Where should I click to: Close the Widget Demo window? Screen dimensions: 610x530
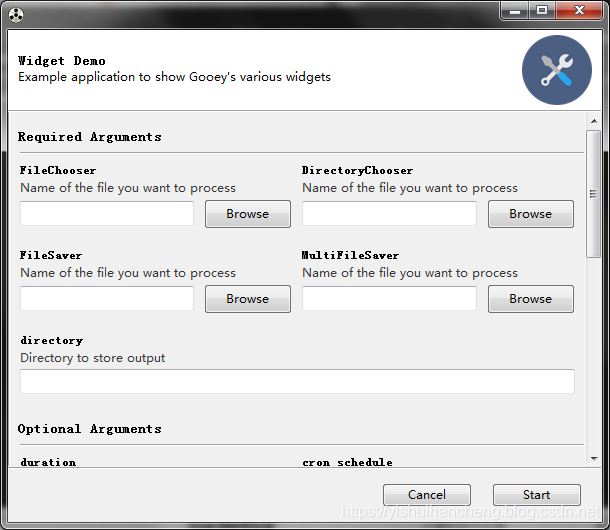click(x=579, y=11)
